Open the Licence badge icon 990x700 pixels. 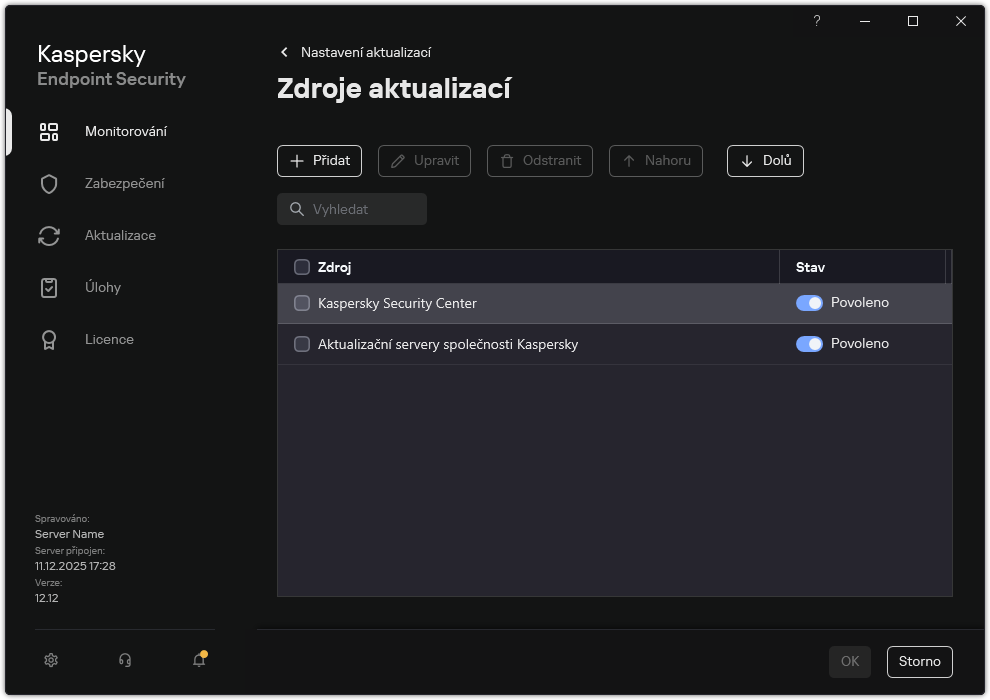point(49,339)
